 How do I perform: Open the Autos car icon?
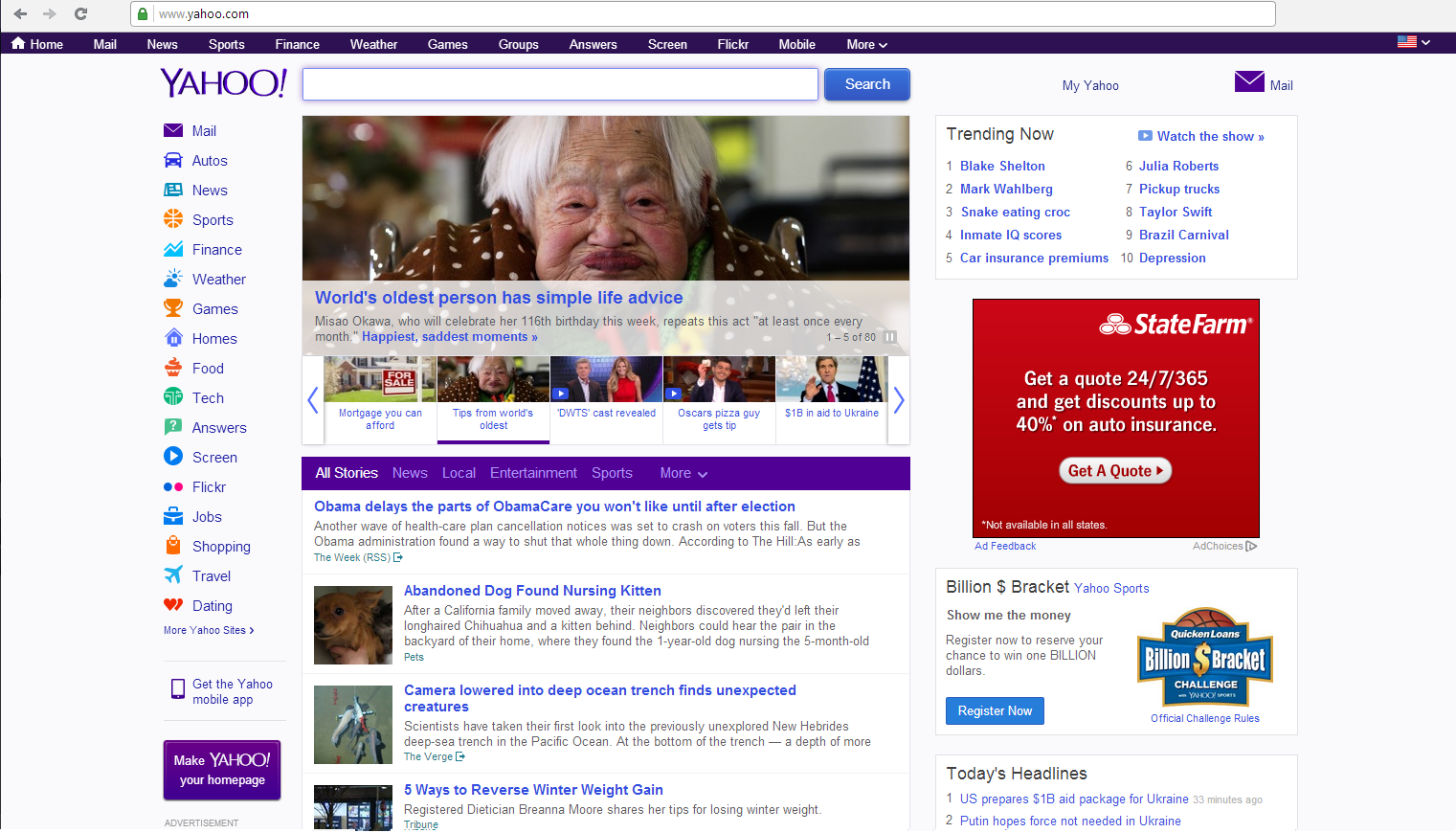click(x=173, y=161)
